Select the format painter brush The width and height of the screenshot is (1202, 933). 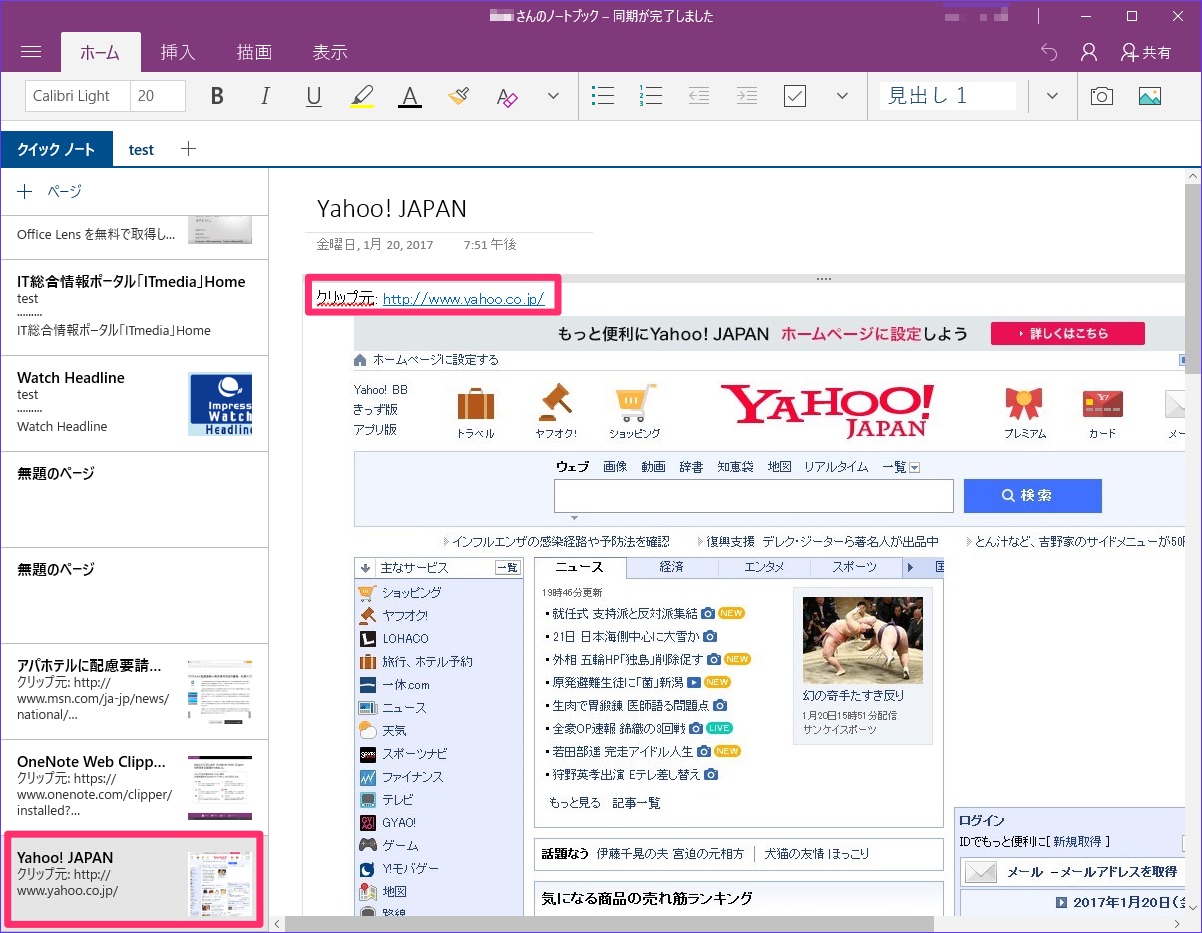458,96
